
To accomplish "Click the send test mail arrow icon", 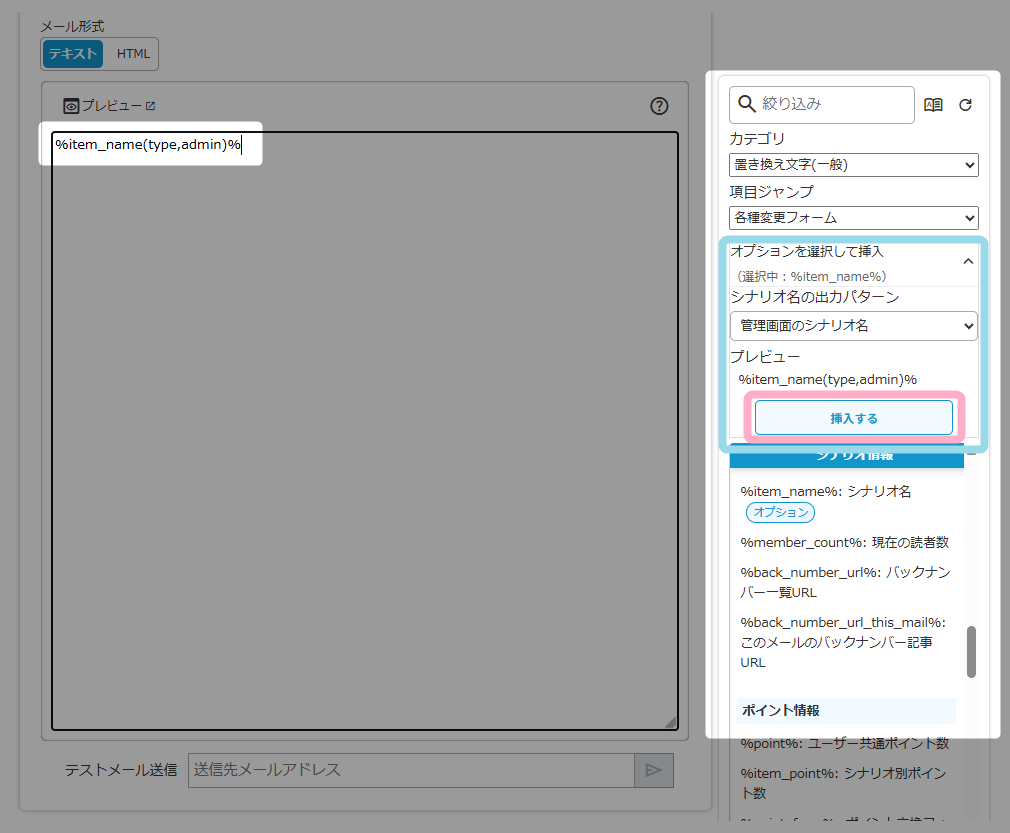I will [x=653, y=770].
